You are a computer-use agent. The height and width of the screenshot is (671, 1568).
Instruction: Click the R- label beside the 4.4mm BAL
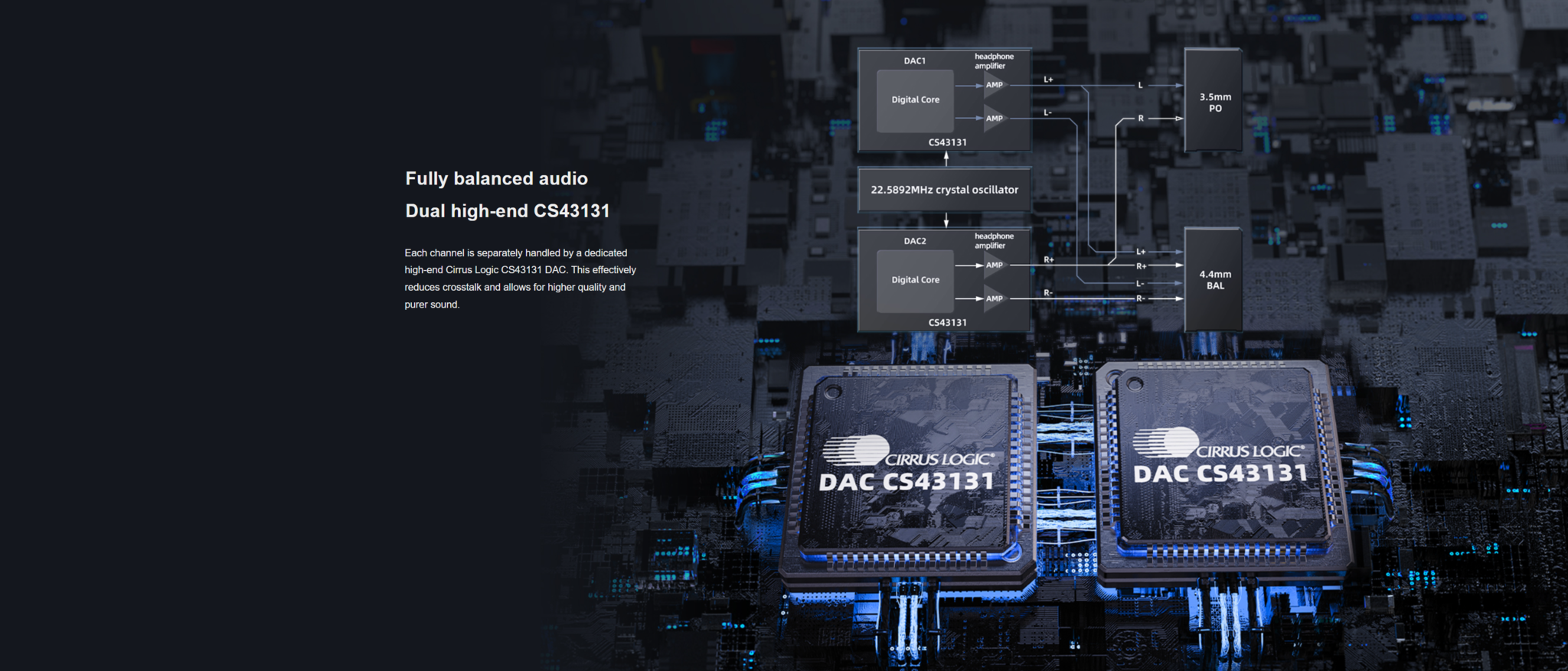[1140, 298]
